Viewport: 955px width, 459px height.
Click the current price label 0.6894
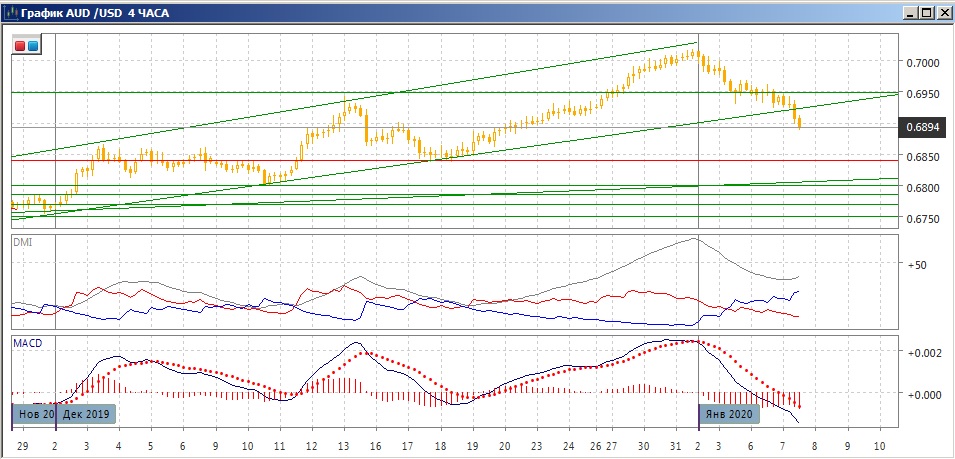click(921, 127)
